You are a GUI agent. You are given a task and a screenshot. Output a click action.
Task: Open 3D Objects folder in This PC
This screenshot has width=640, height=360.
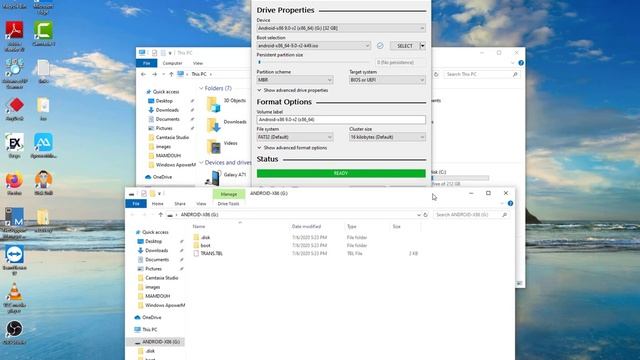[227, 104]
